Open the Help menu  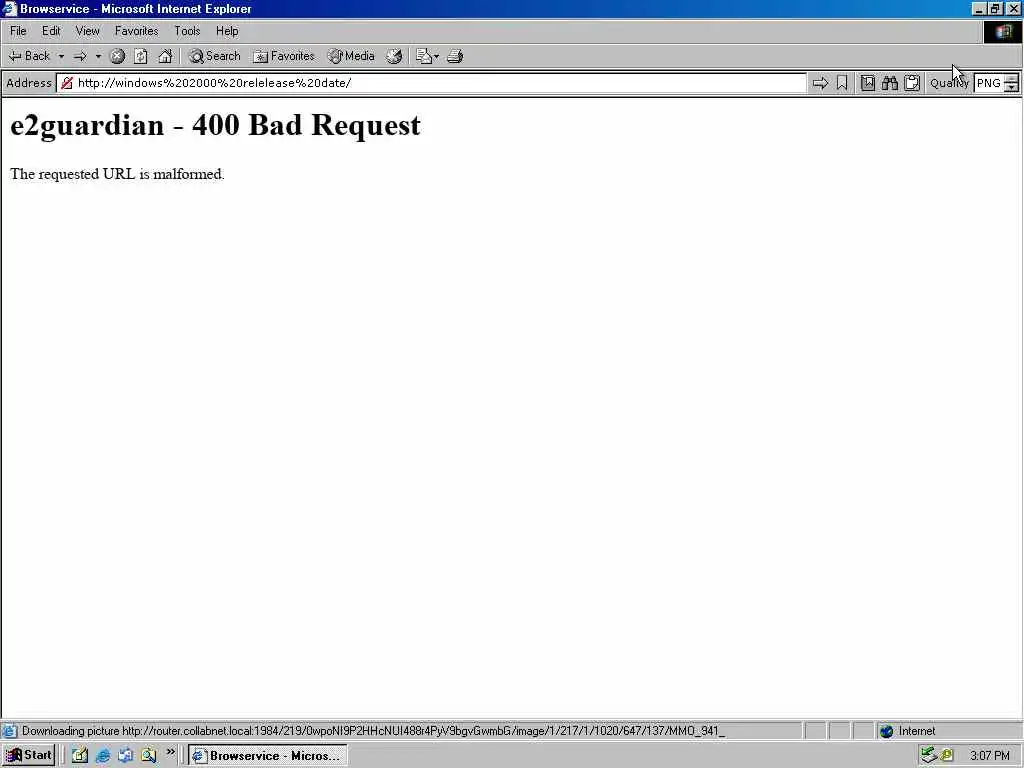[x=227, y=31]
